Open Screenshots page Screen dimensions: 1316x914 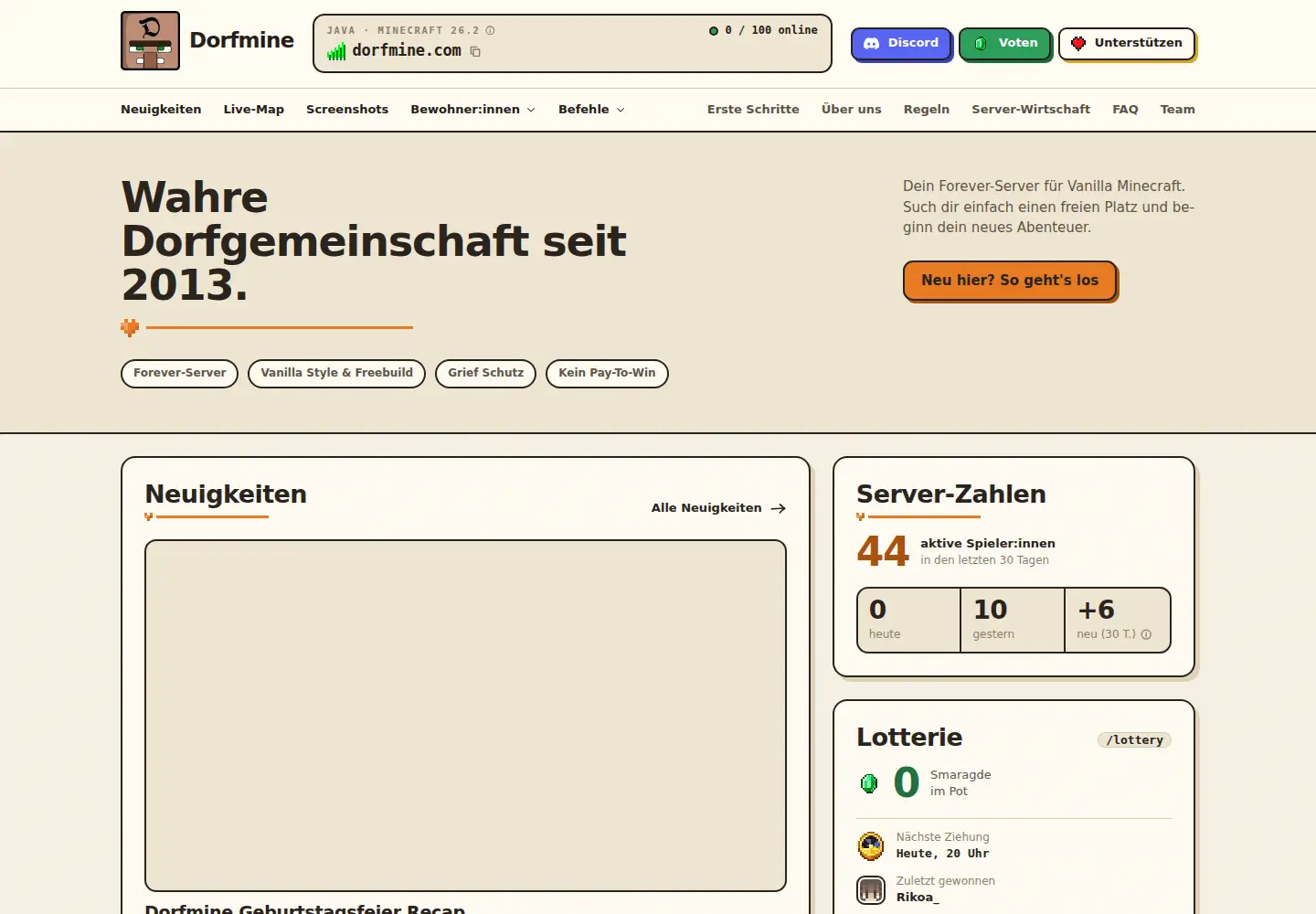pos(347,110)
